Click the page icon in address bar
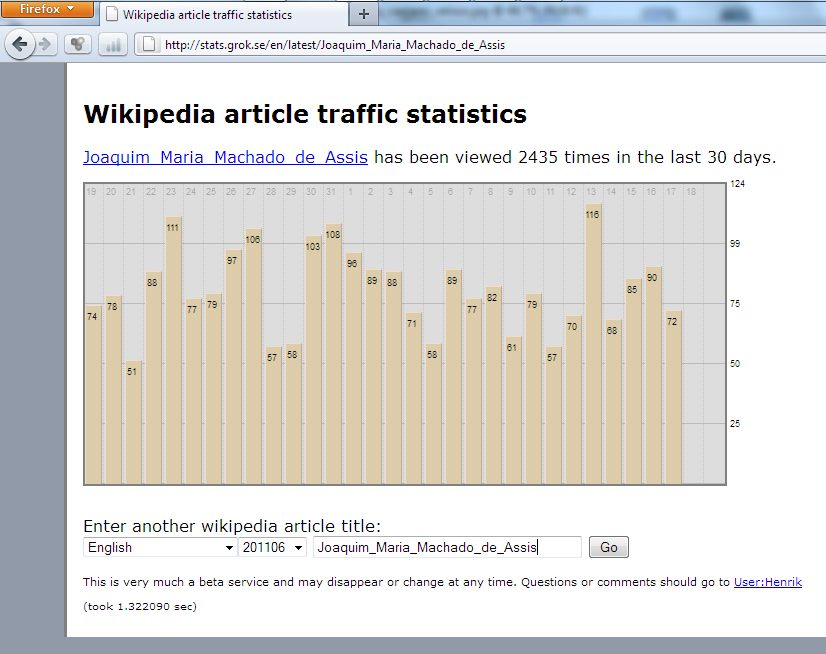 click(148, 44)
